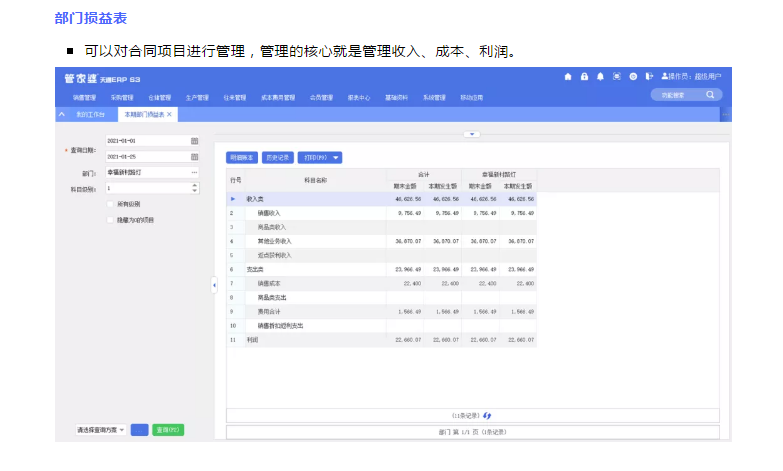The width and height of the screenshot is (783, 471).
Task: Open calendar picker for end date 2021-01-25
Action: 195,157
